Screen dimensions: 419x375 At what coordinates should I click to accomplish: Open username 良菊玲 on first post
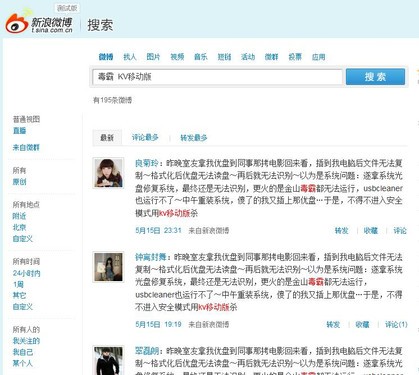tap(147, 163)
